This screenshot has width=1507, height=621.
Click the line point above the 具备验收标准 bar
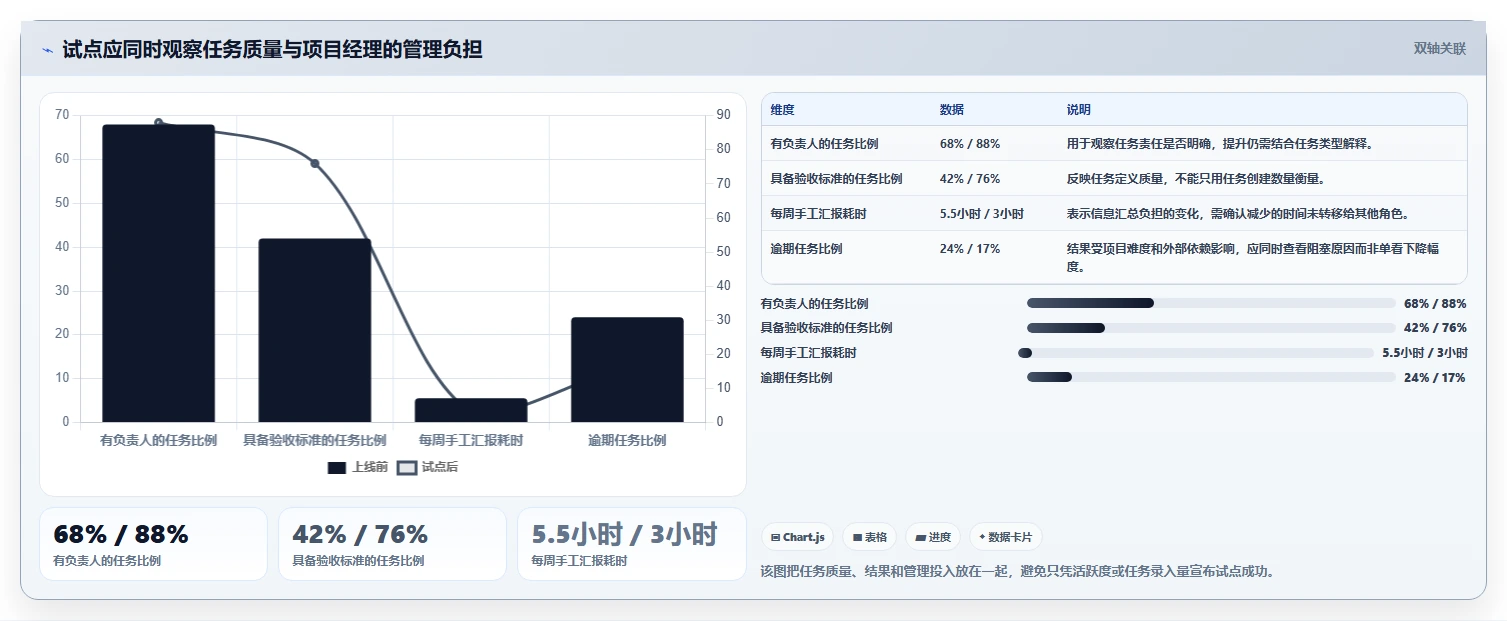point(314,163)
